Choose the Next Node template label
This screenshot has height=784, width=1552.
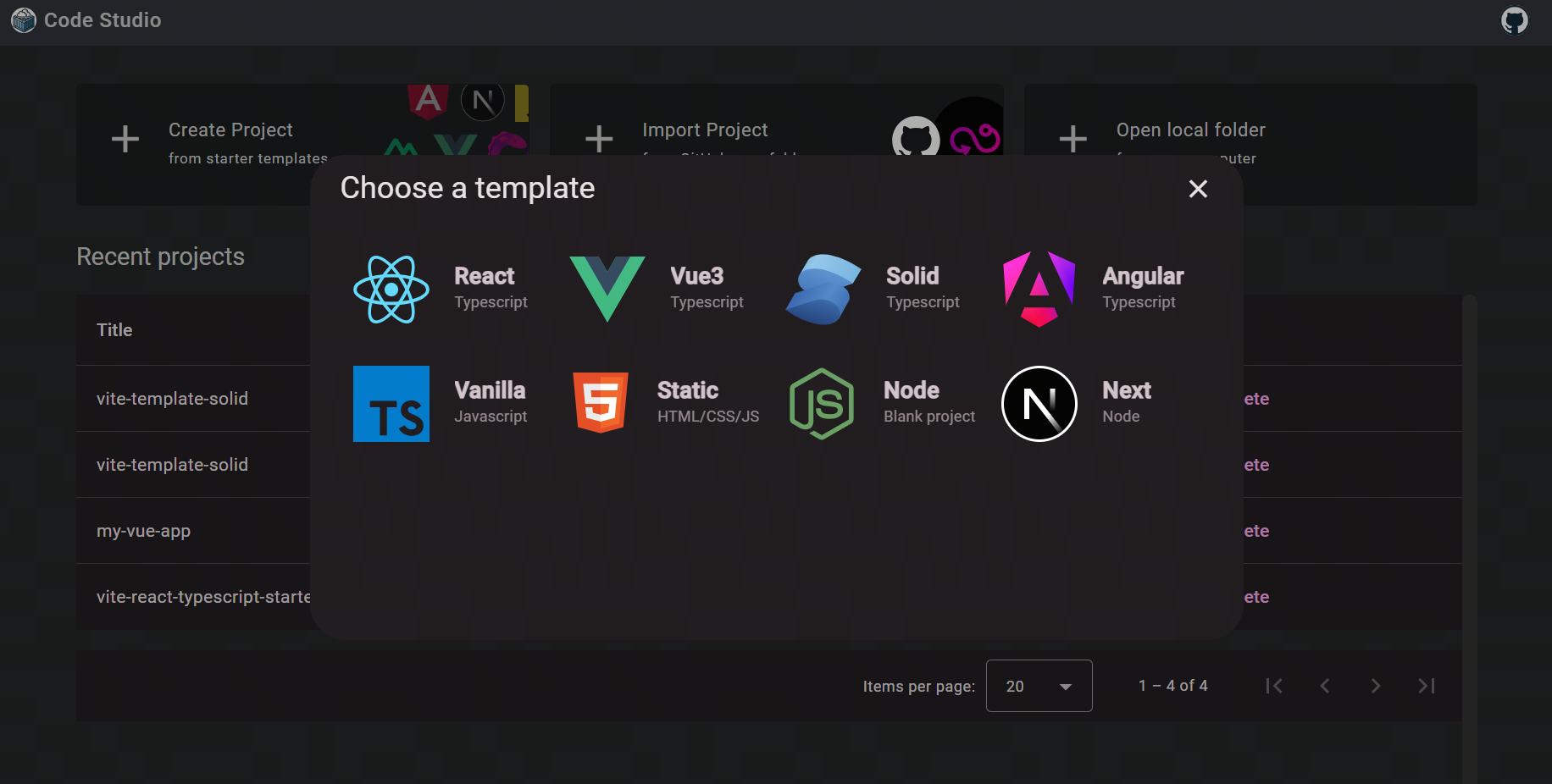click(1127, 403)
